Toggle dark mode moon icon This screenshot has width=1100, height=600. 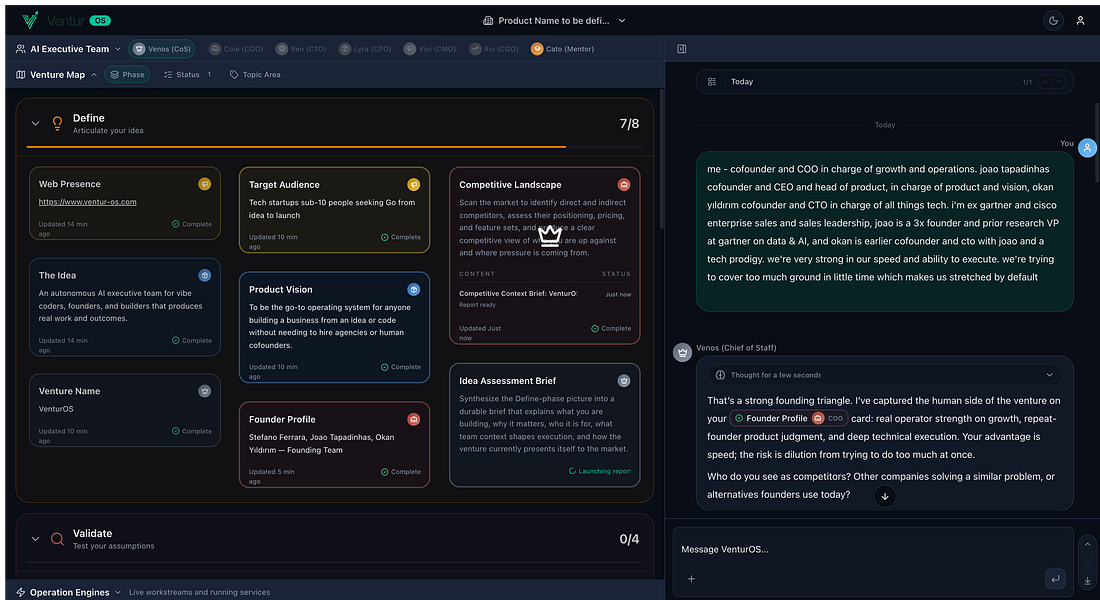[x=1053, y=21]
